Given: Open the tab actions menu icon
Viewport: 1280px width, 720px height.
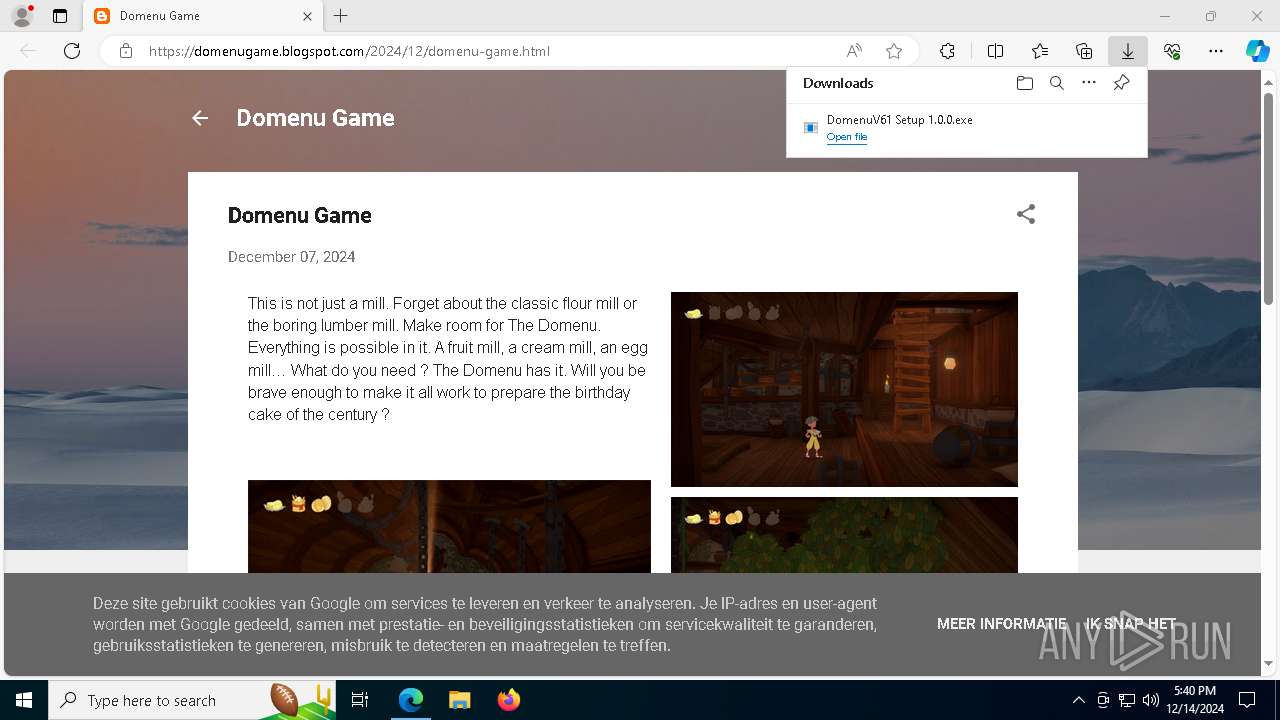Looking at the screenshot, I should pos(60,16).
